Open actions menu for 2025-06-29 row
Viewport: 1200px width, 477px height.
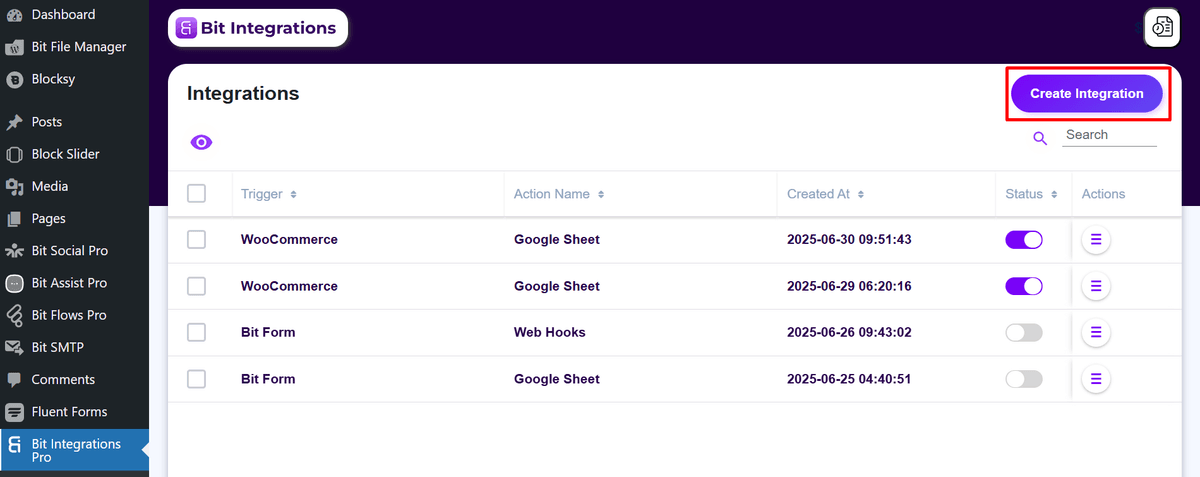[x=1096, y=286]
